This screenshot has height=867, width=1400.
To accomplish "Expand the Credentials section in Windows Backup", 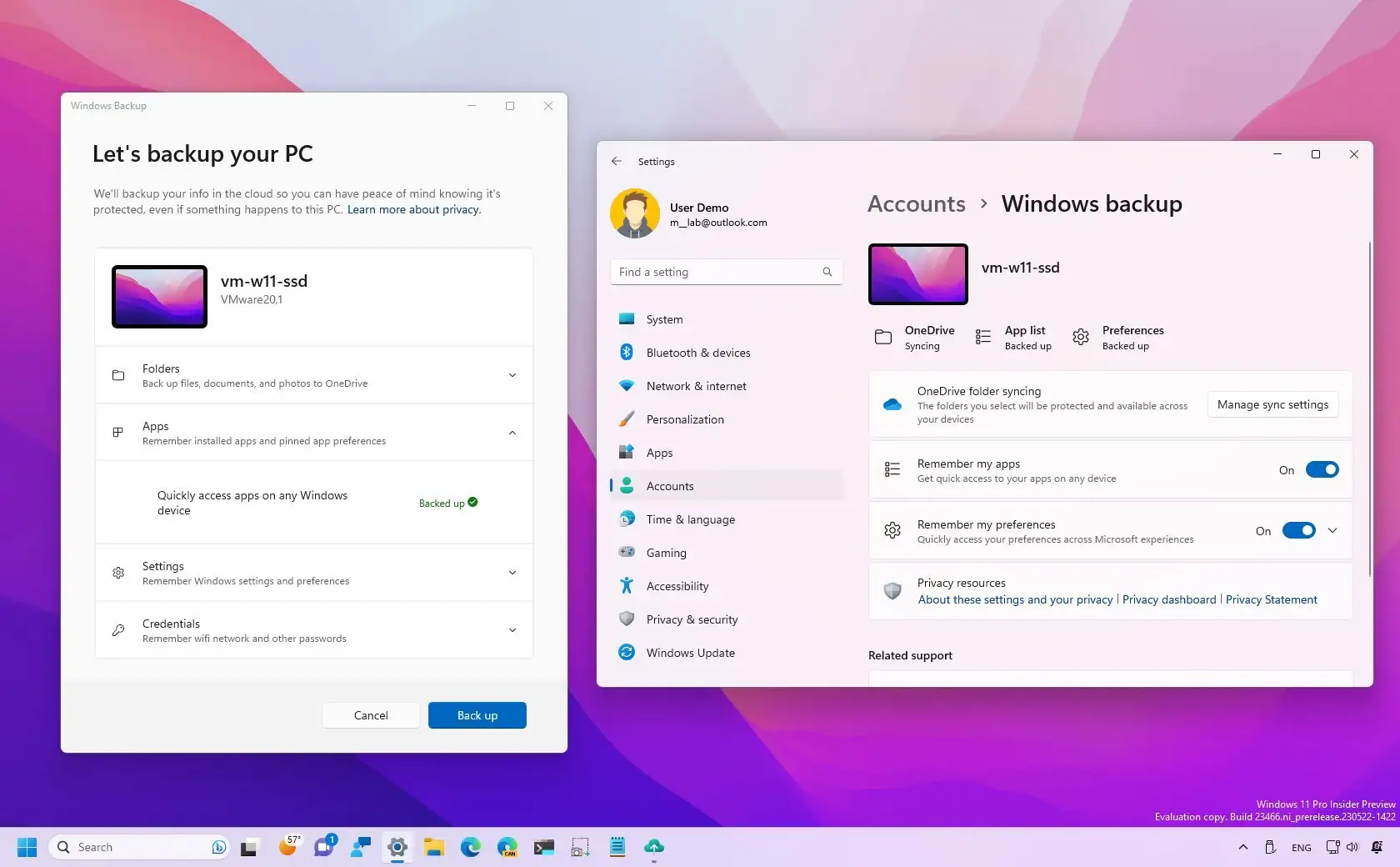I will [x=512, y=630].
